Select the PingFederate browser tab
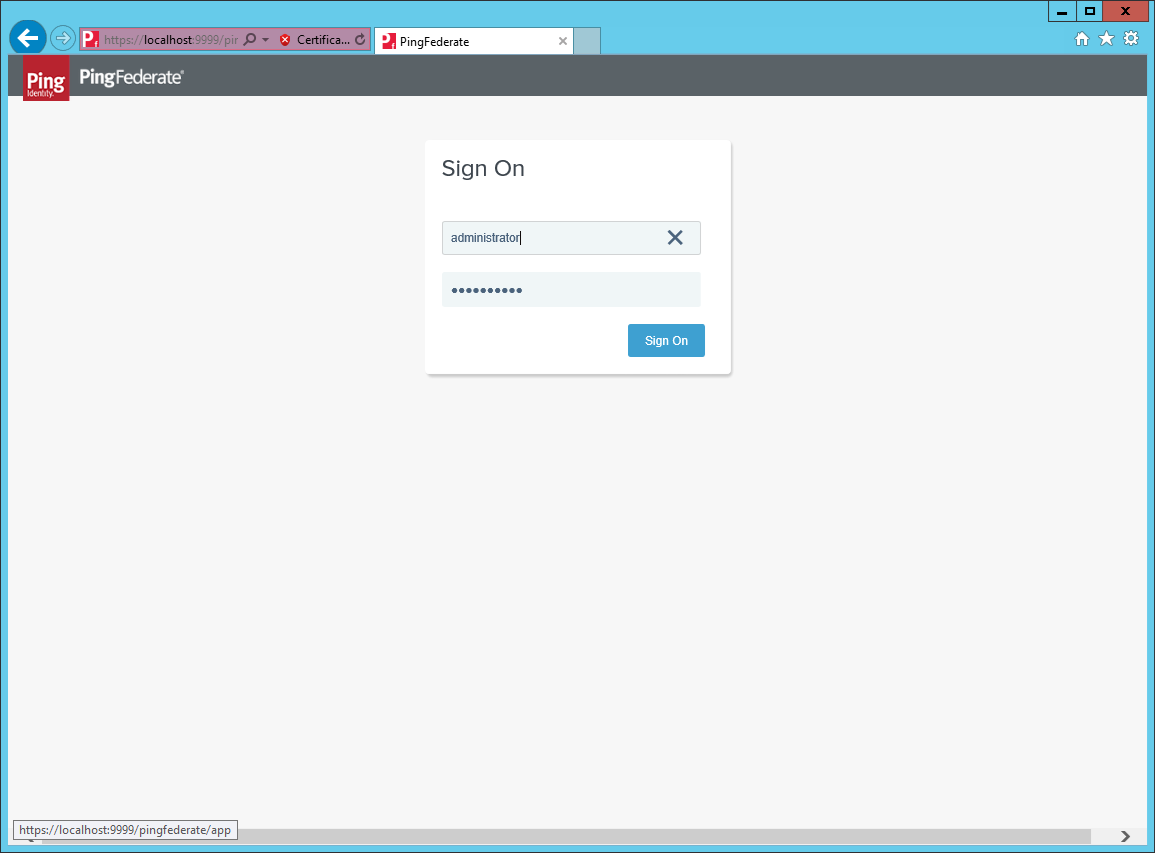Screen dimensions: 1155x853 [472, 41]
